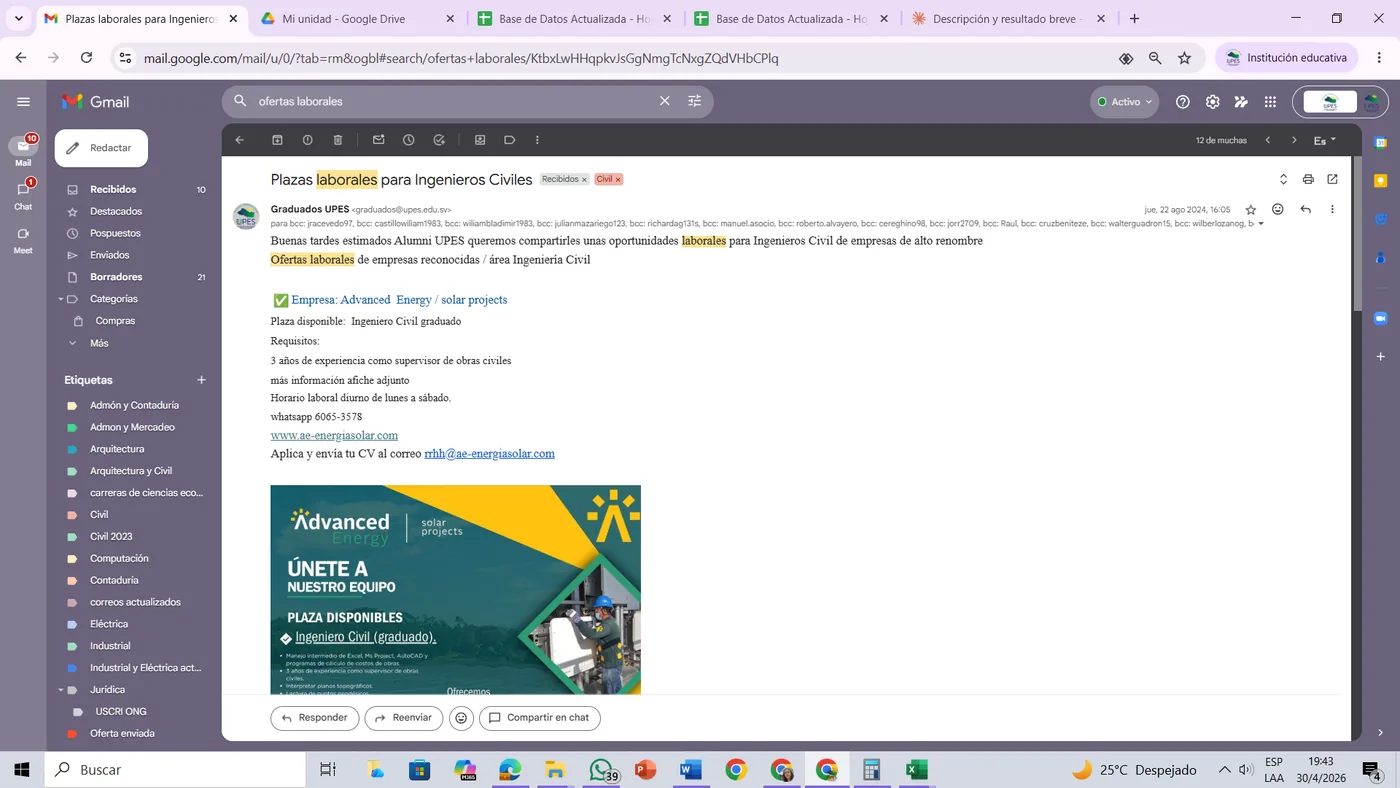Move email to another folder icon
Viewport: 1400px width, 788px height.
(480, 140)
